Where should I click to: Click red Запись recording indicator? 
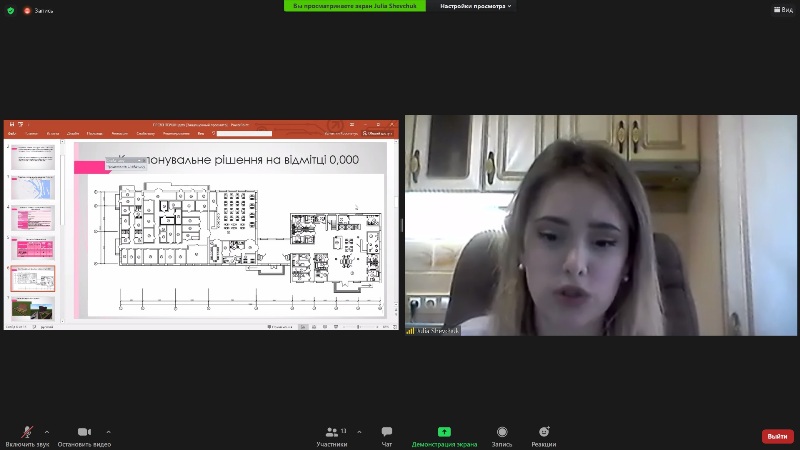(x=38, y=11)
